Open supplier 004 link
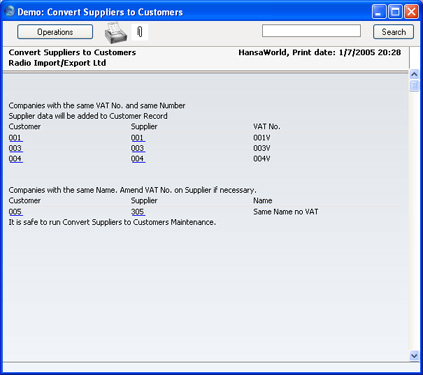 pyautogui.click(x=138, y=159)
